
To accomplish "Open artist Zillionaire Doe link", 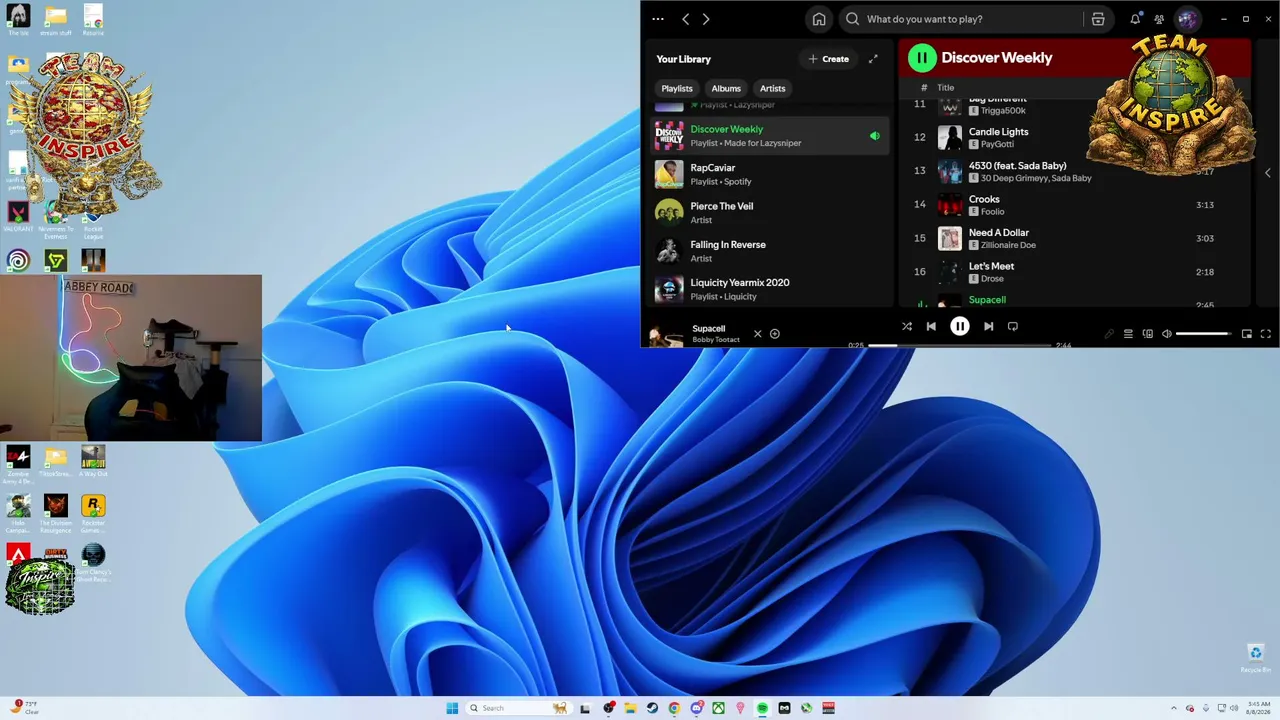I will point(1008,245).
